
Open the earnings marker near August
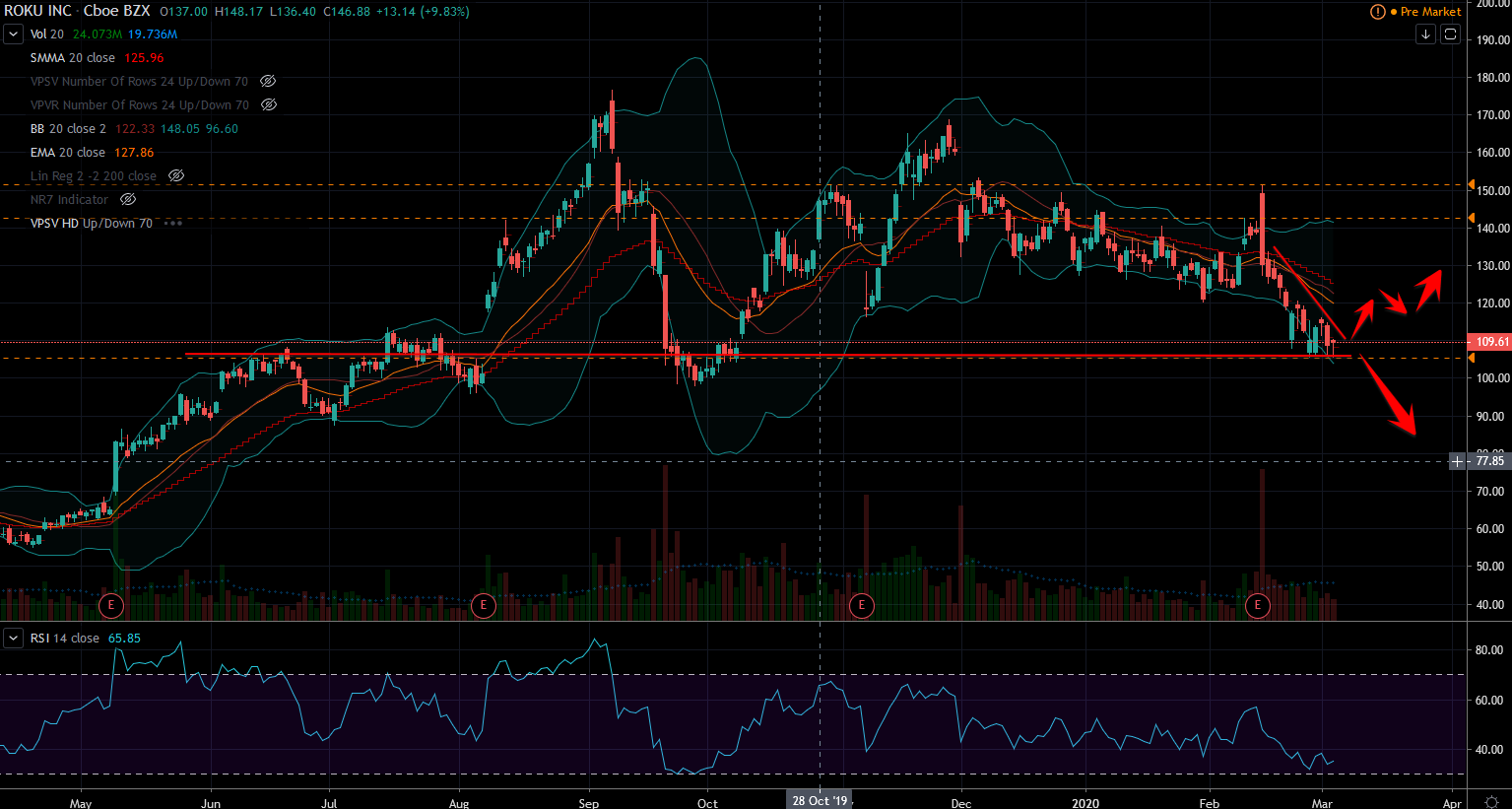(483, 604)
